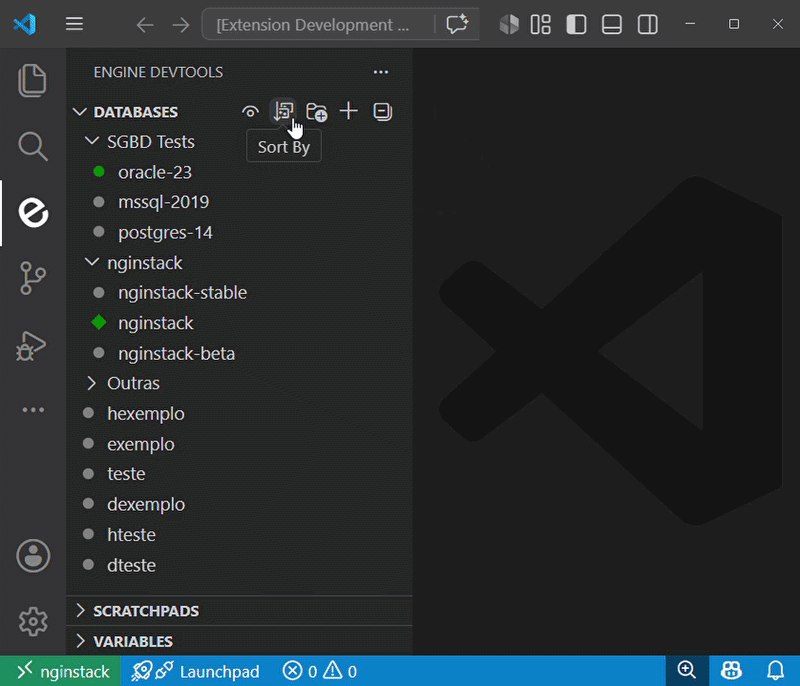Open the Search view in activity bar
Viewport: 800px width, 686px height.
(x=33, y=146)
